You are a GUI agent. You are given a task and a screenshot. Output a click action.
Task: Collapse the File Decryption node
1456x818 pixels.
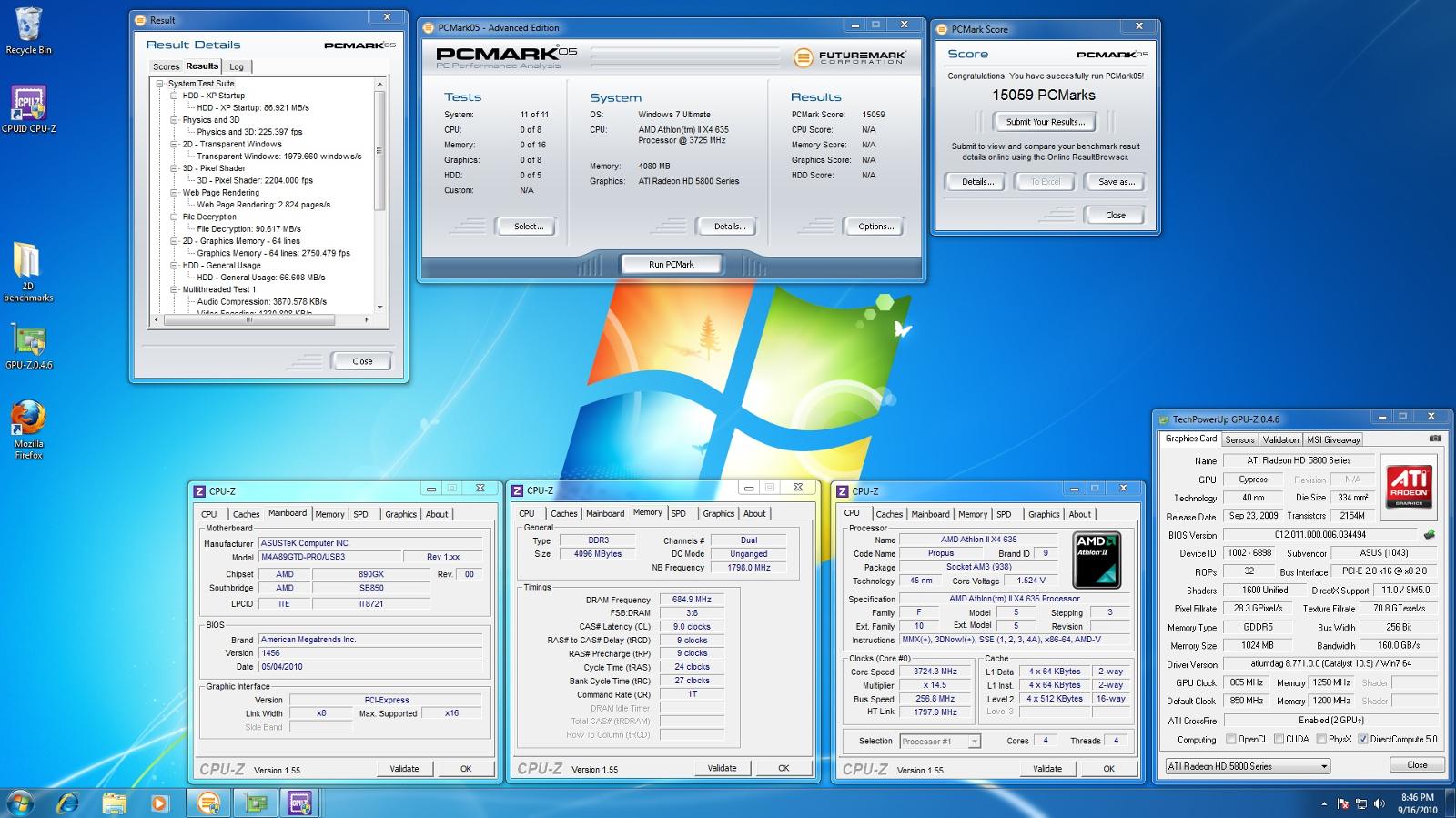pyautogui.click(x=174, y=217)
